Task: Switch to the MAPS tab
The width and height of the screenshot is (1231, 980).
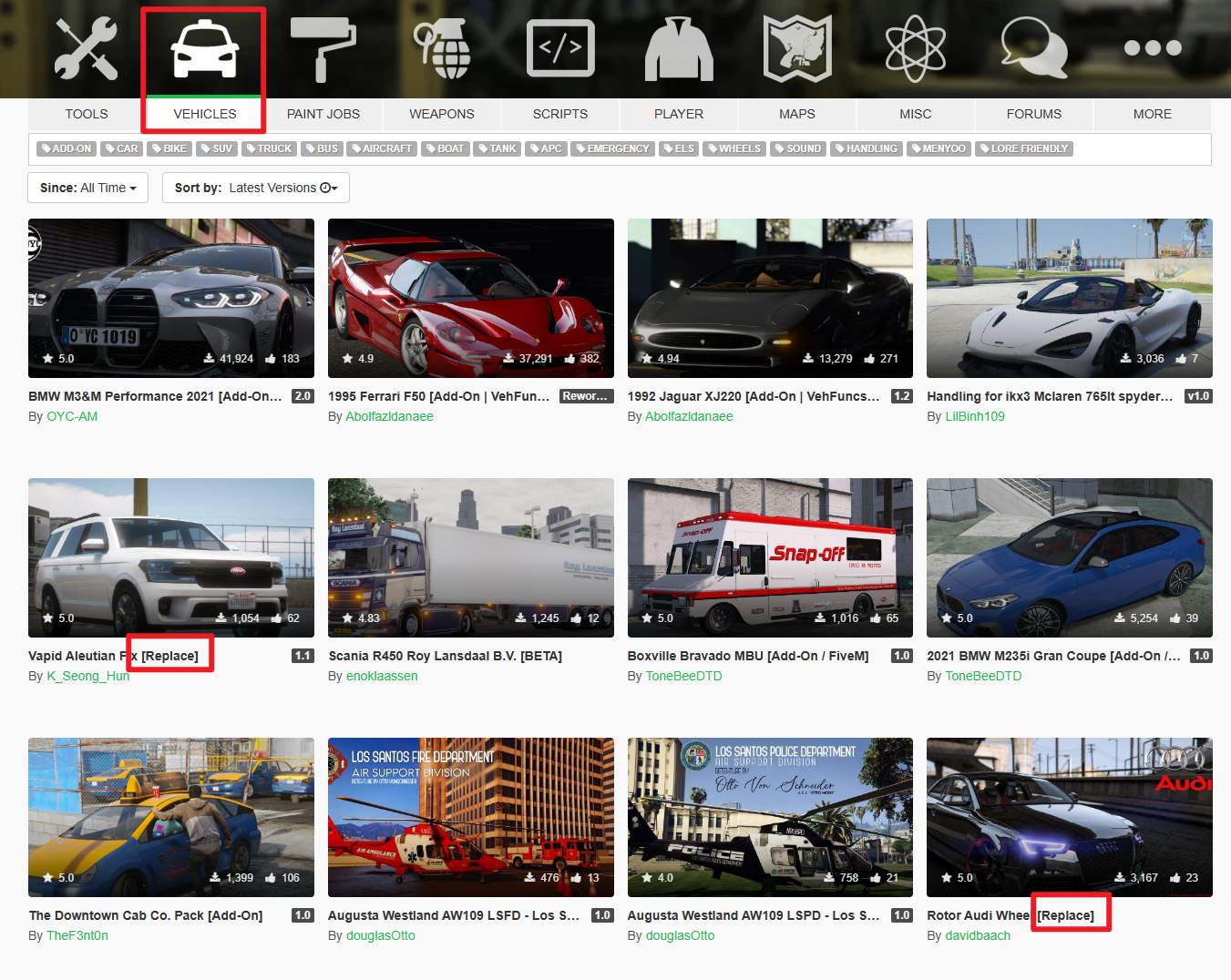Action: pyautogui.click(x=797, y=114)
